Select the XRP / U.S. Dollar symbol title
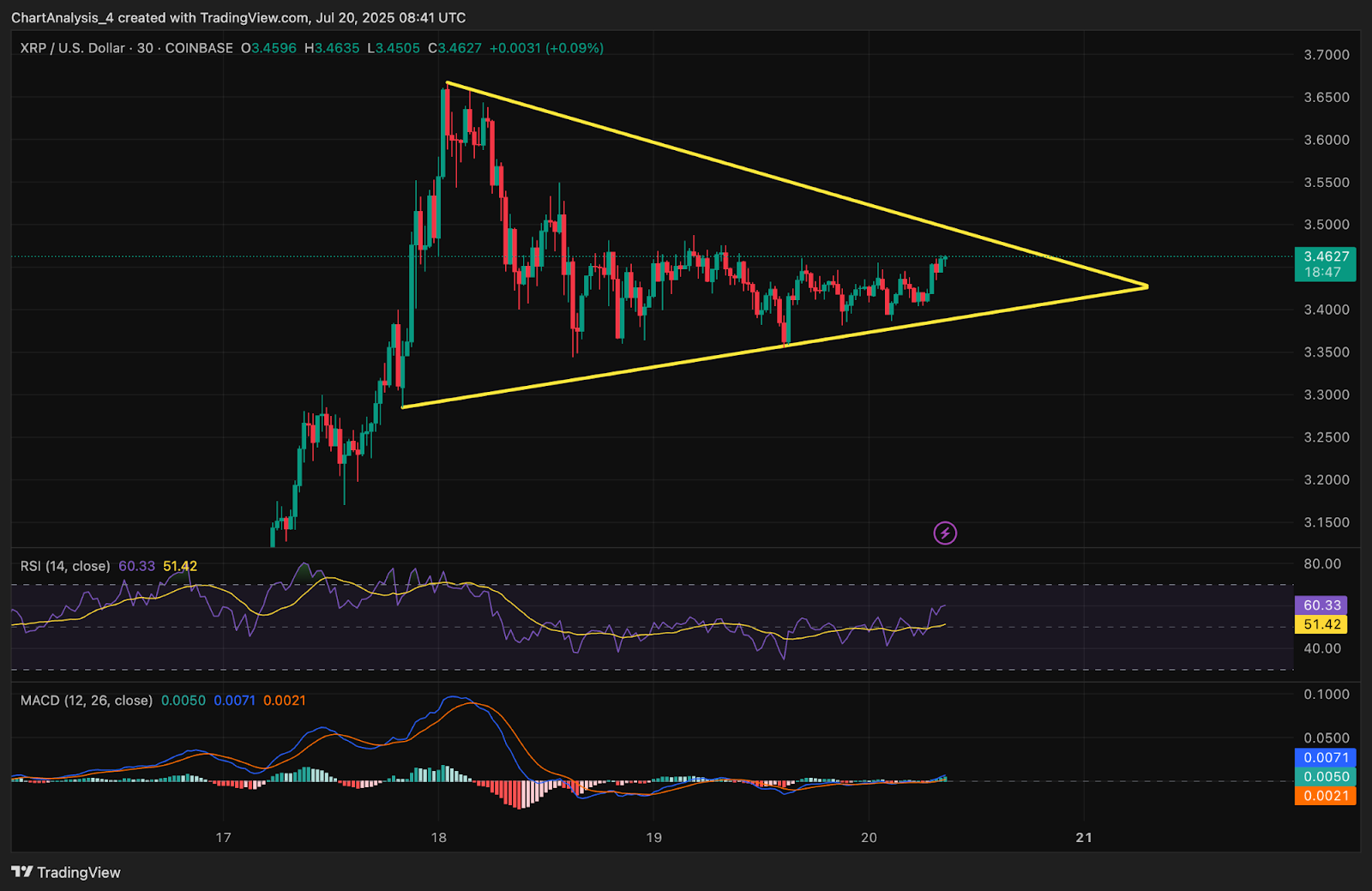This screenshot has width=1372, height=891. [73, 48]
